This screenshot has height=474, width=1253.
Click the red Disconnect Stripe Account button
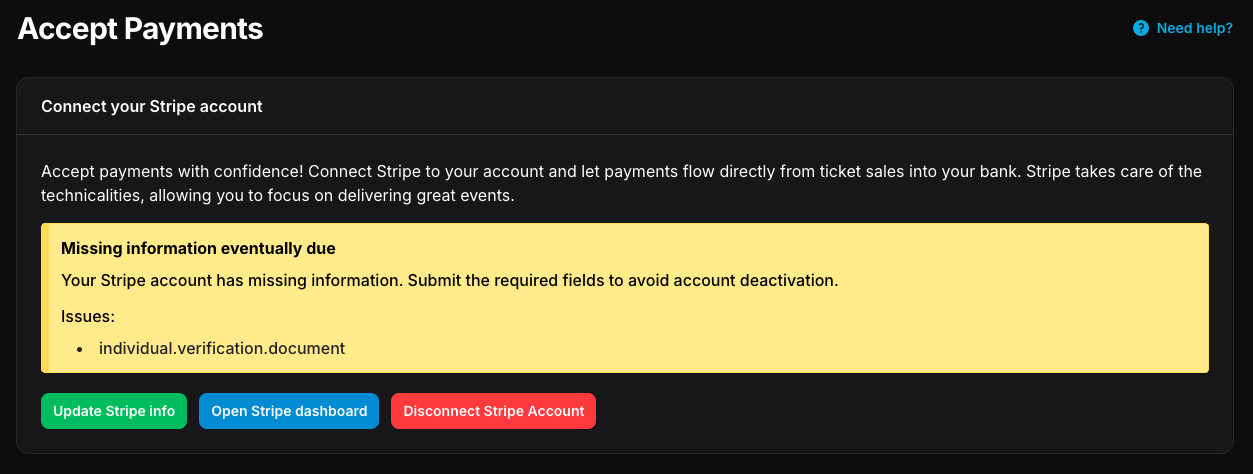click(x=493, y=411)
